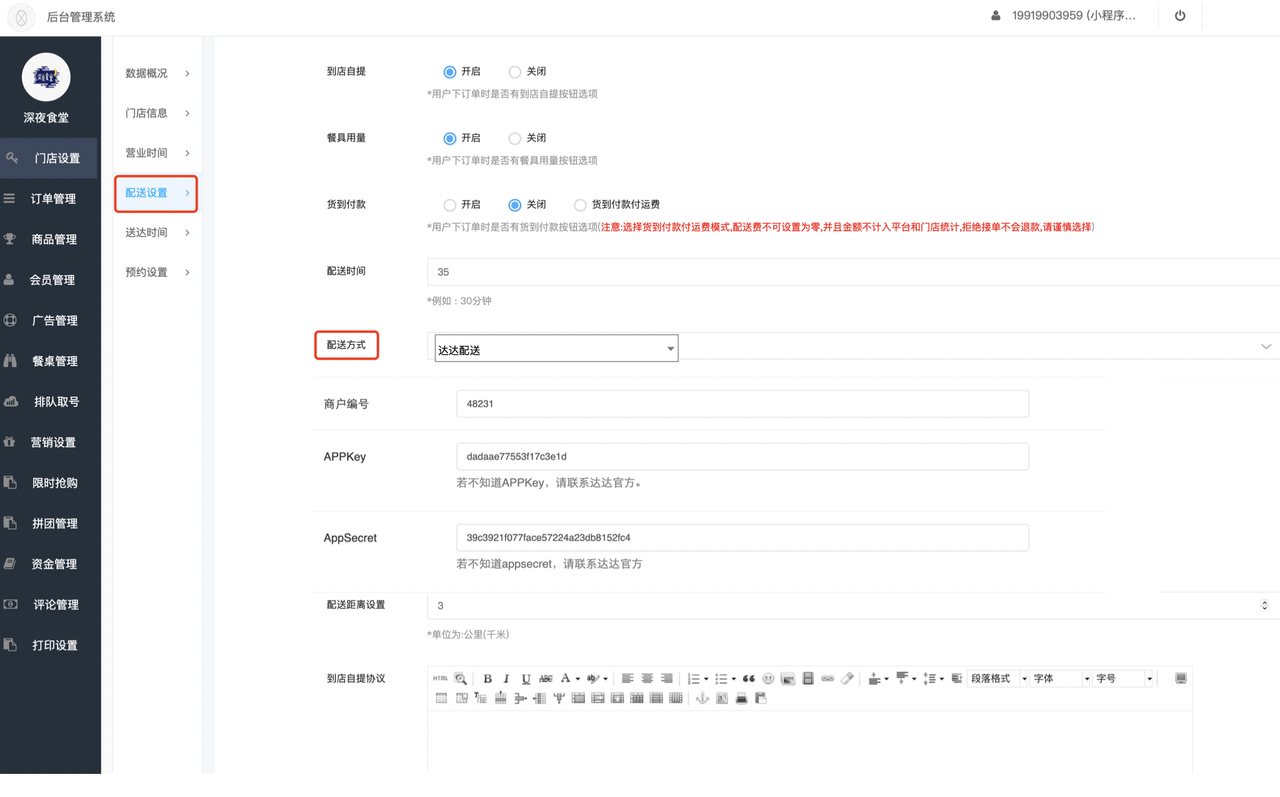Toggle underline formatting in editor
This screenshot has width=1280, height=797.
tap(526, 678)
